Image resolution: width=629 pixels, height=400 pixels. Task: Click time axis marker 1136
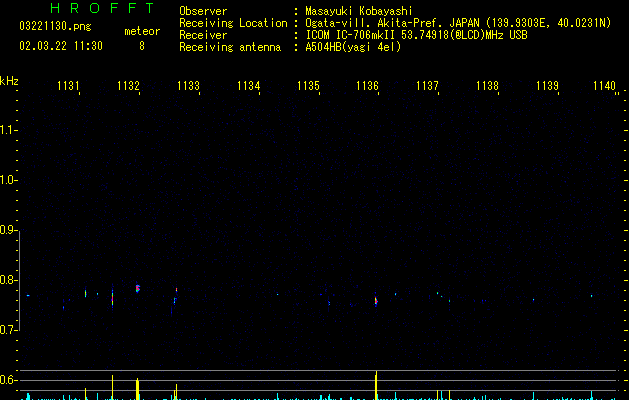tap(367, 85)
